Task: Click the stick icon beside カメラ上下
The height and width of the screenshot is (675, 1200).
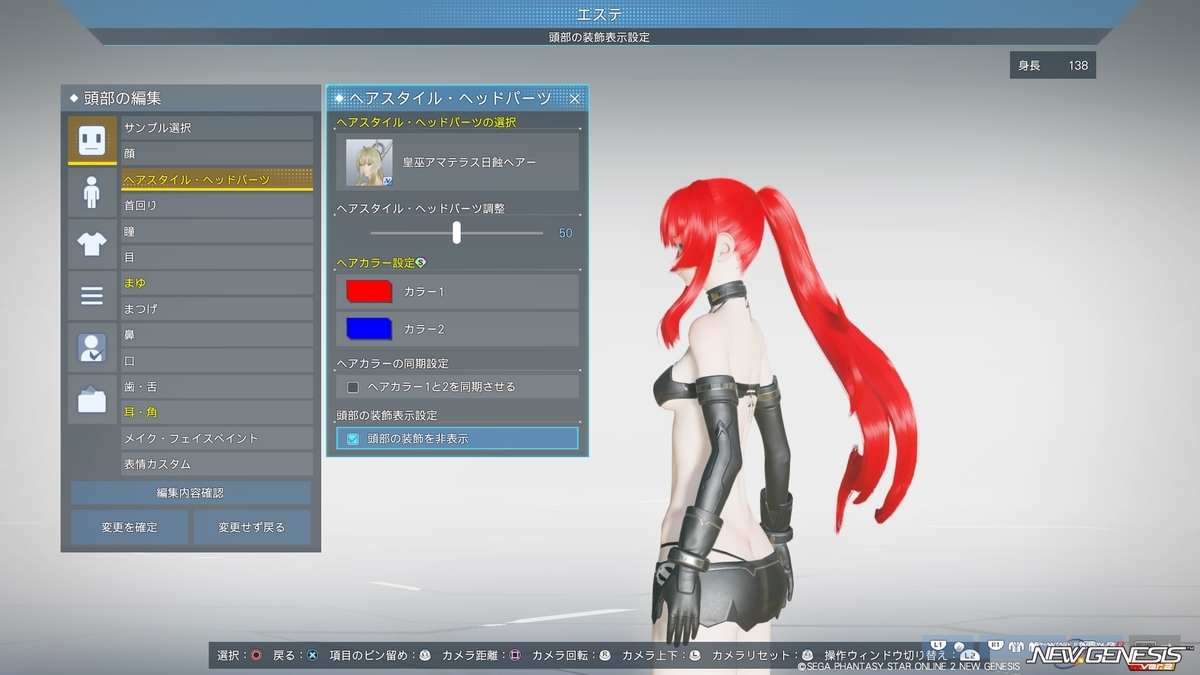Action: [x=695, y=655]
